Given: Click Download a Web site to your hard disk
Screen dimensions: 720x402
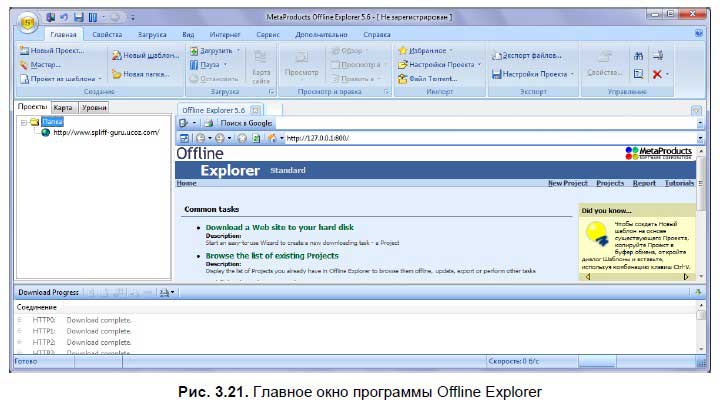Looking at the screenshot, I should pyautogui.click(x=280, y=227).
